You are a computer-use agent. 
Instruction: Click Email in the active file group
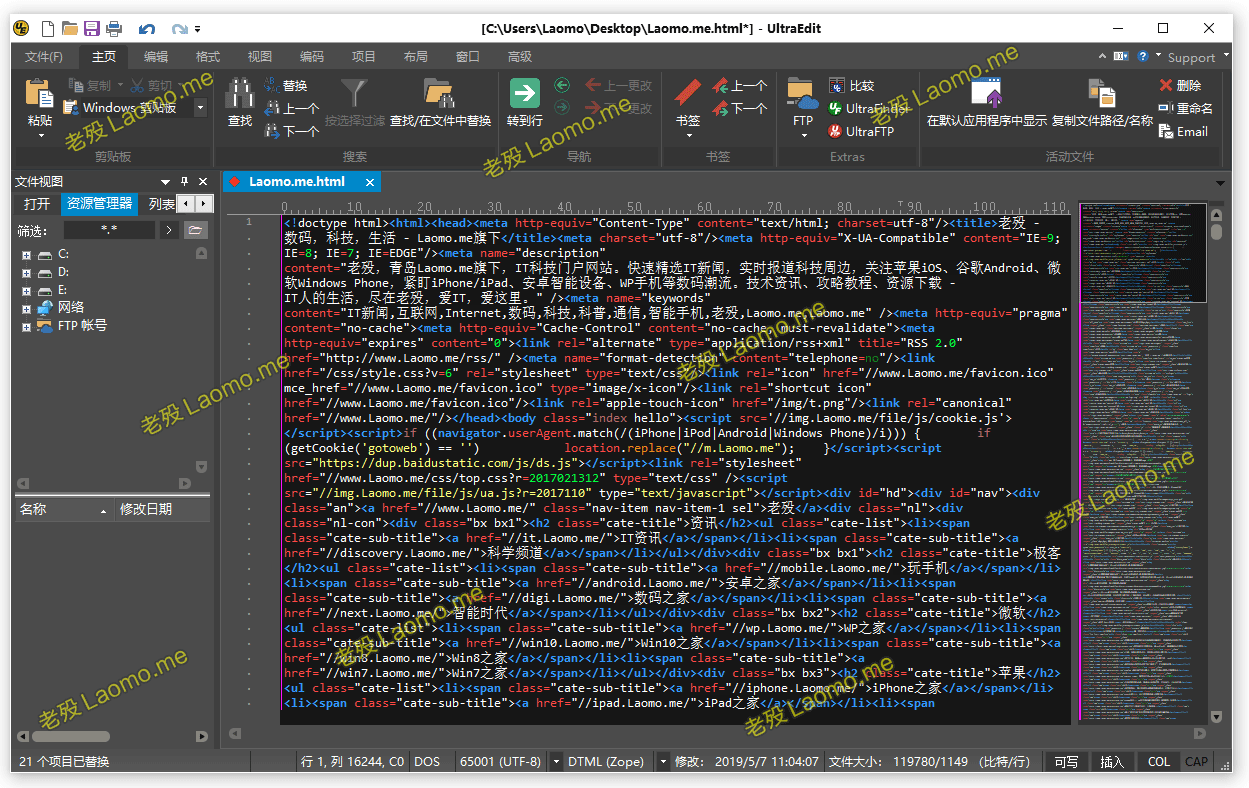click(x=1183, y=131)
